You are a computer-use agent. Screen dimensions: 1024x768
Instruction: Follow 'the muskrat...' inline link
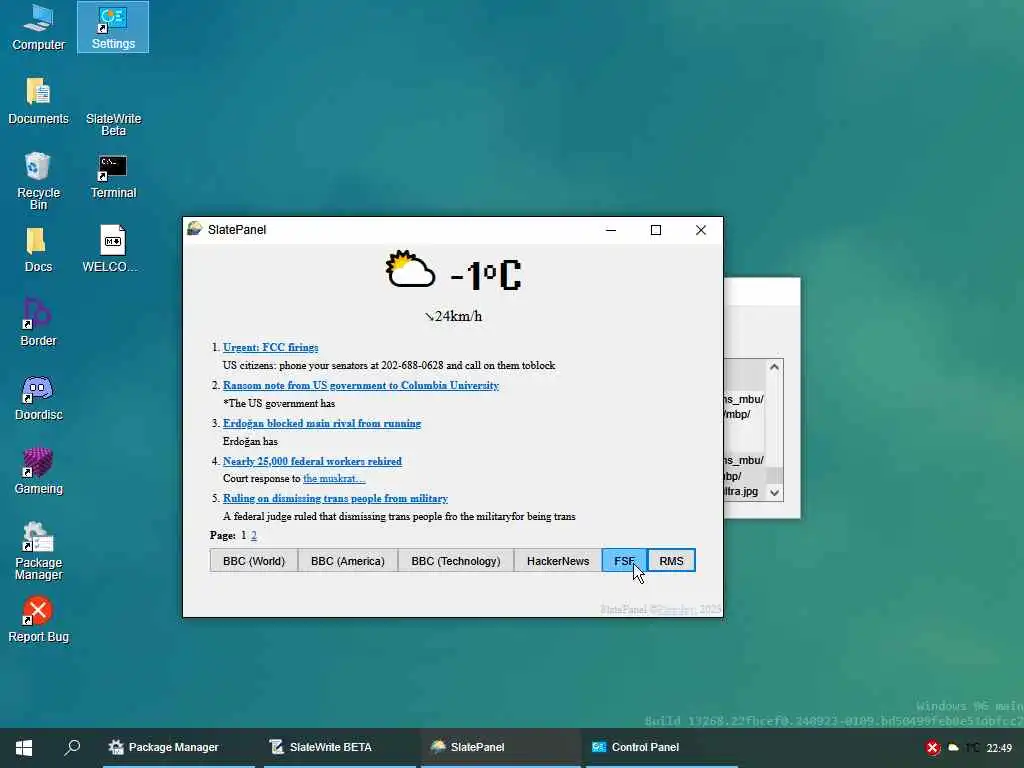(334, 479)
